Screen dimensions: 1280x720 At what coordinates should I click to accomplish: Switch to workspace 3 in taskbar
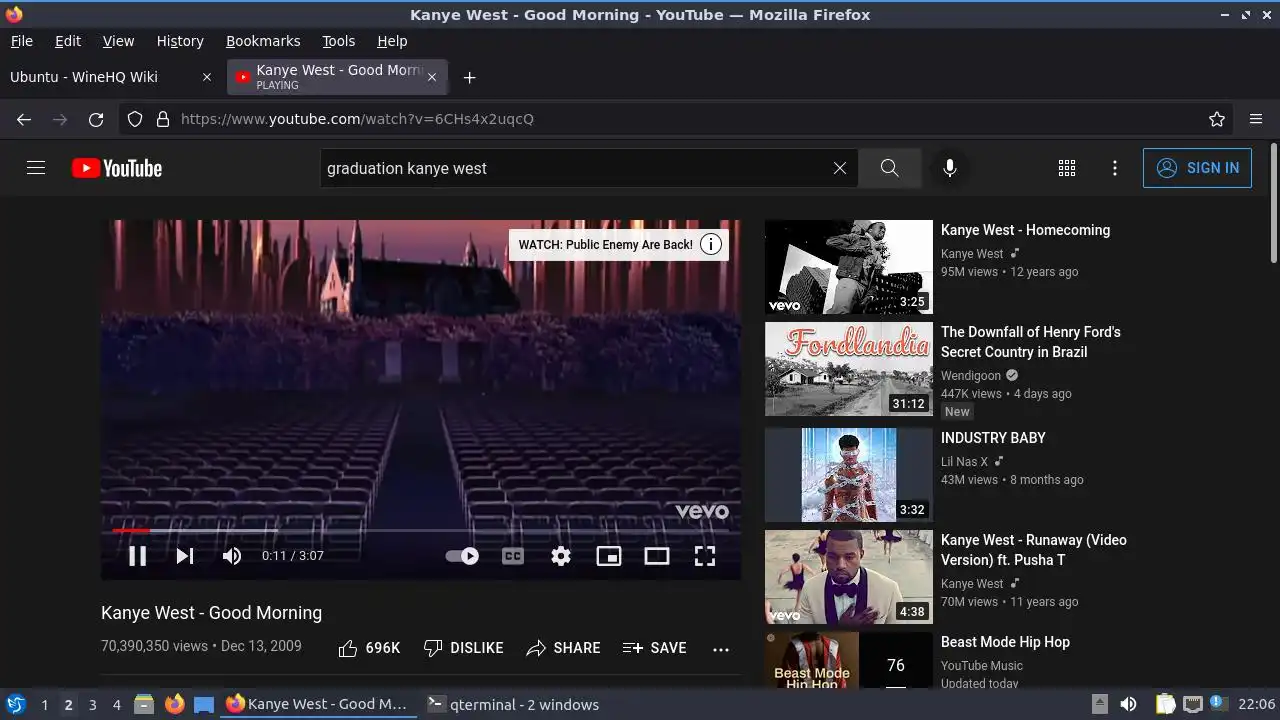tap(92, 705)
